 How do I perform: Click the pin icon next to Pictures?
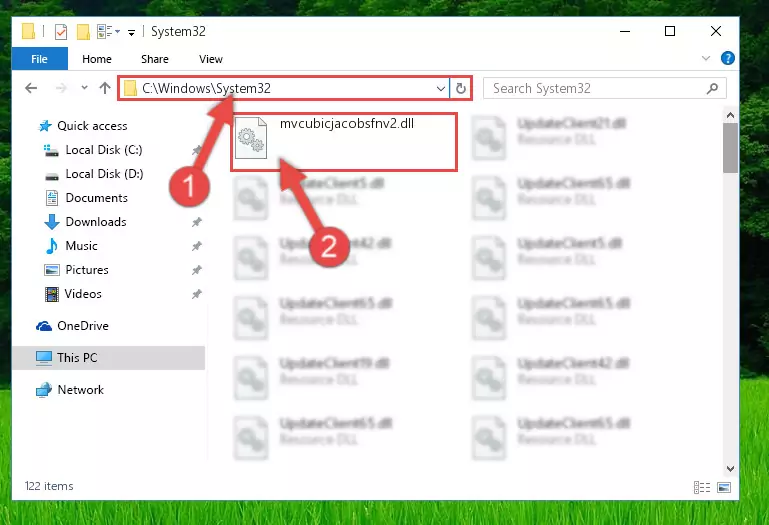coord(197,270)
